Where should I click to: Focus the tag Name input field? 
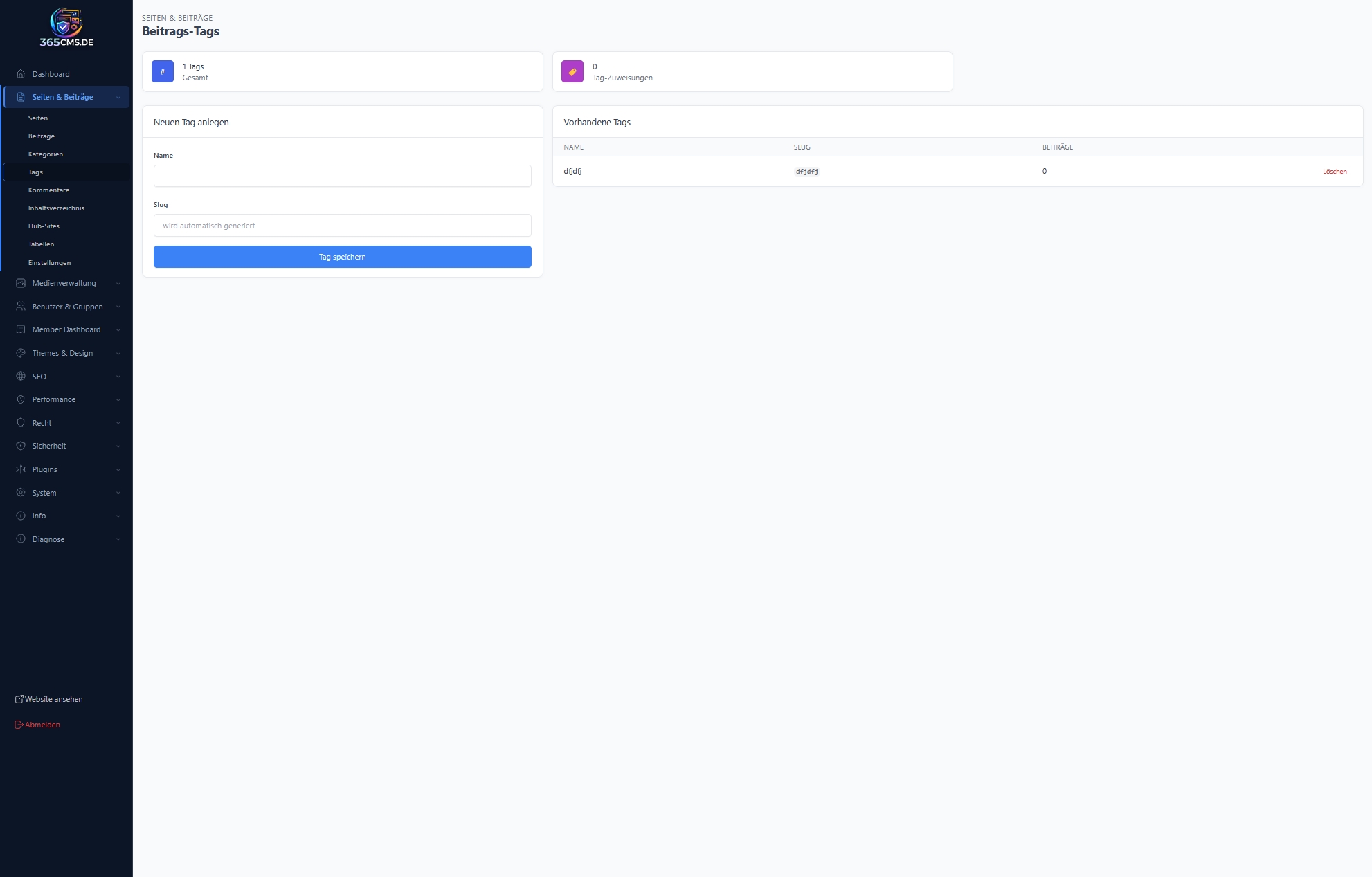click(x=342, y=176)
